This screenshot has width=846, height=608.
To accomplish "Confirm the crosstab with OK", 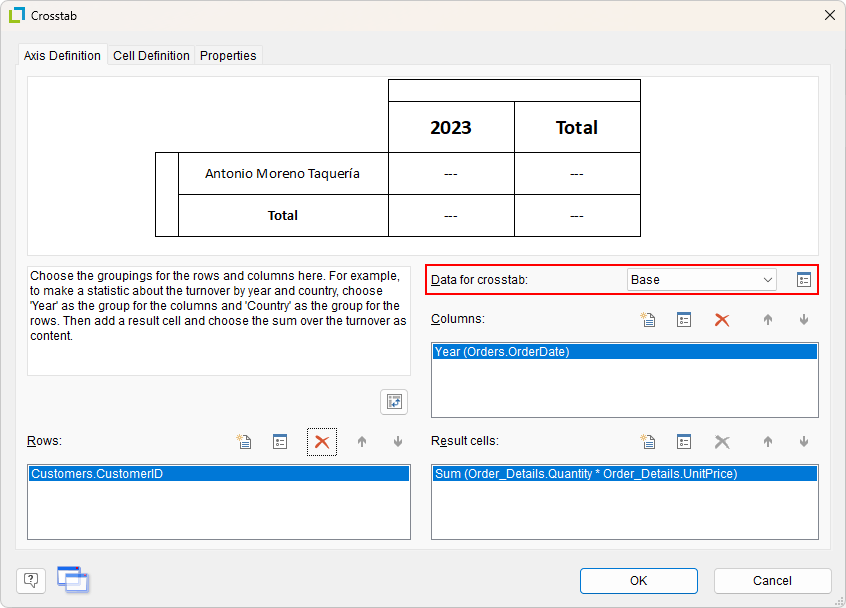I will pyautogui.click(x=638, y=581).
